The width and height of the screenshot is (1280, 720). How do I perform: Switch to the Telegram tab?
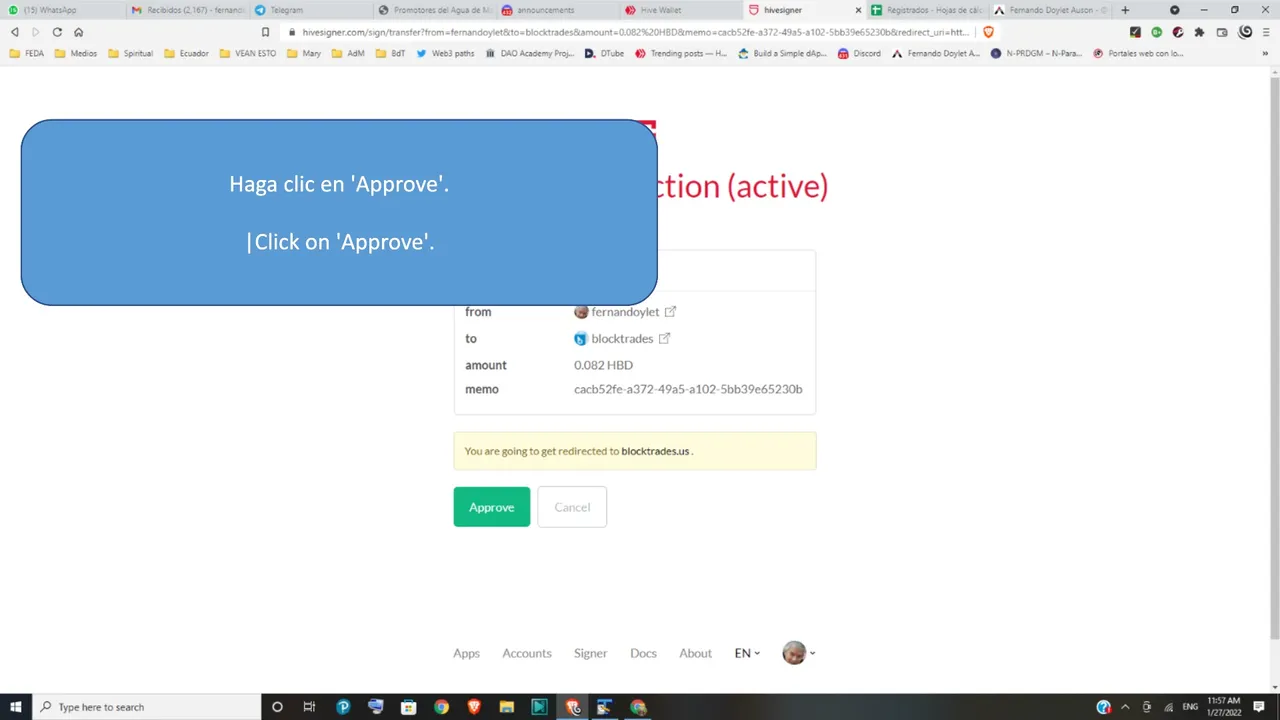[x=310, y=10]
